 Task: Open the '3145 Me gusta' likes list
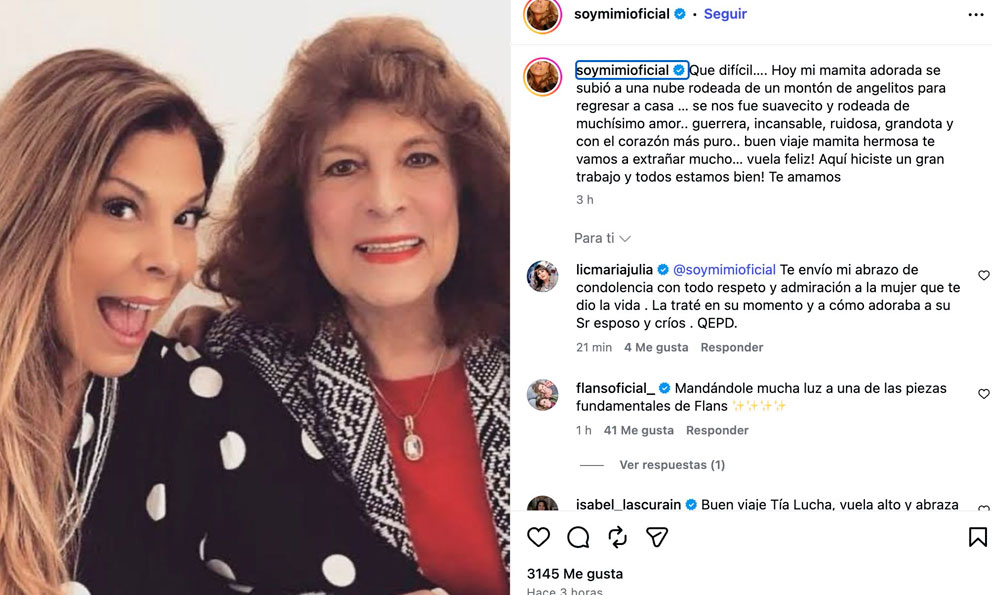tap(575, 574)
